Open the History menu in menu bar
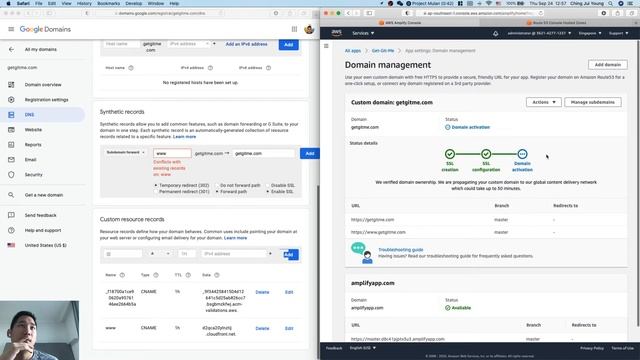Screen dimensions: 640x360 (x=84, y=3)
